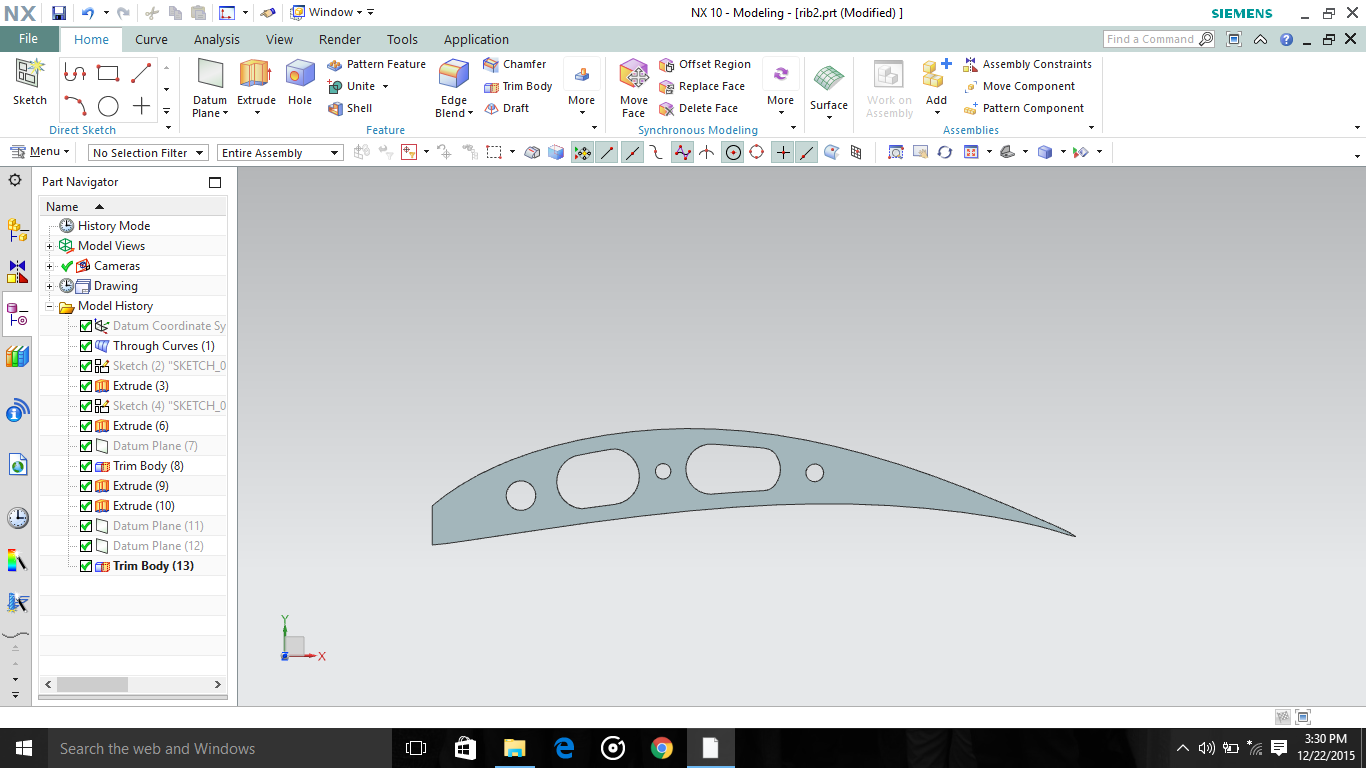Apply the Shell command

tap(350, 108)
